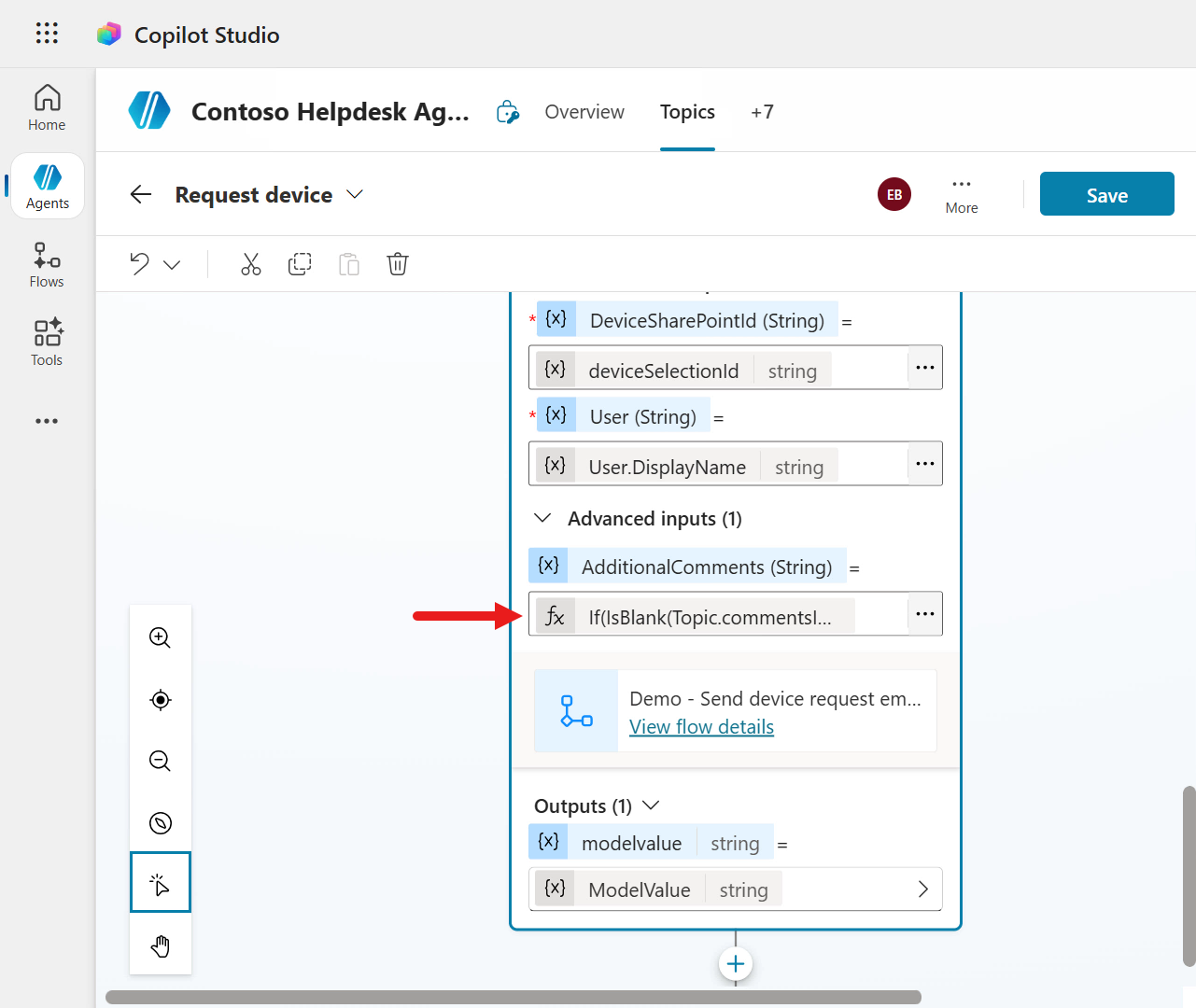The image size is (1196, 1008).
Task: Zoom in on the authoring canvas
Action: (x=160, y=637)
